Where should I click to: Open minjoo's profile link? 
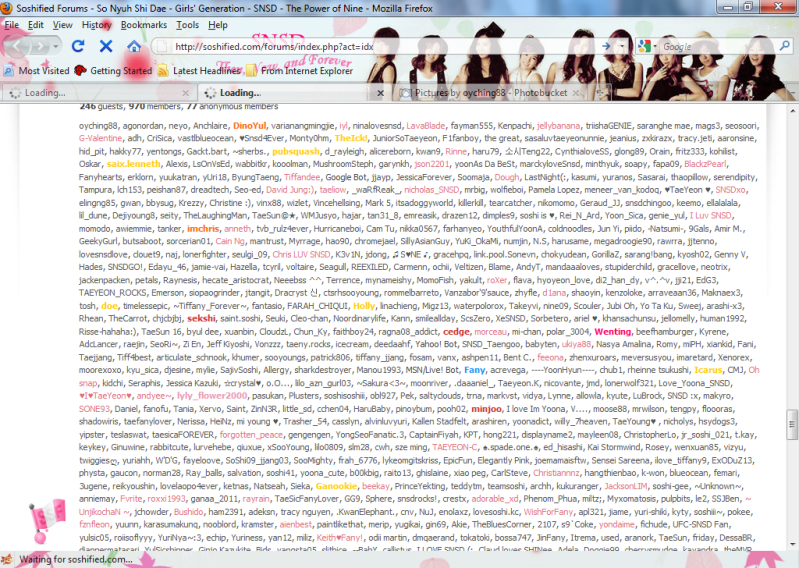pyautogui.click(x=486, y=409)
